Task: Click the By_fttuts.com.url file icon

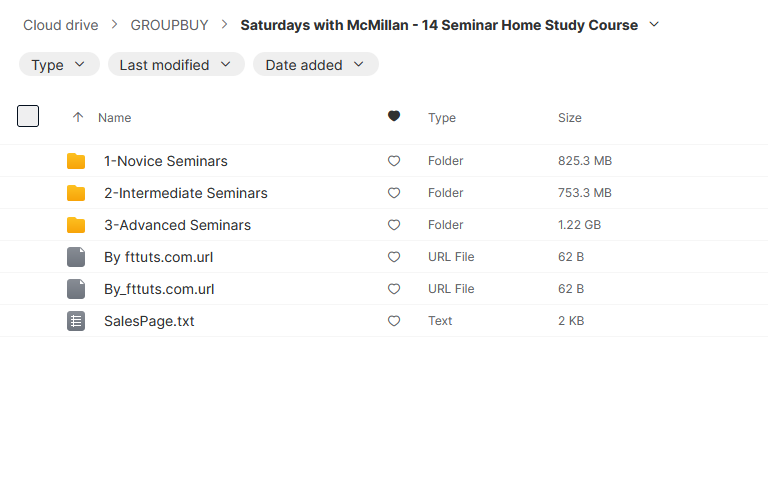Action: [x=76, y=289]
